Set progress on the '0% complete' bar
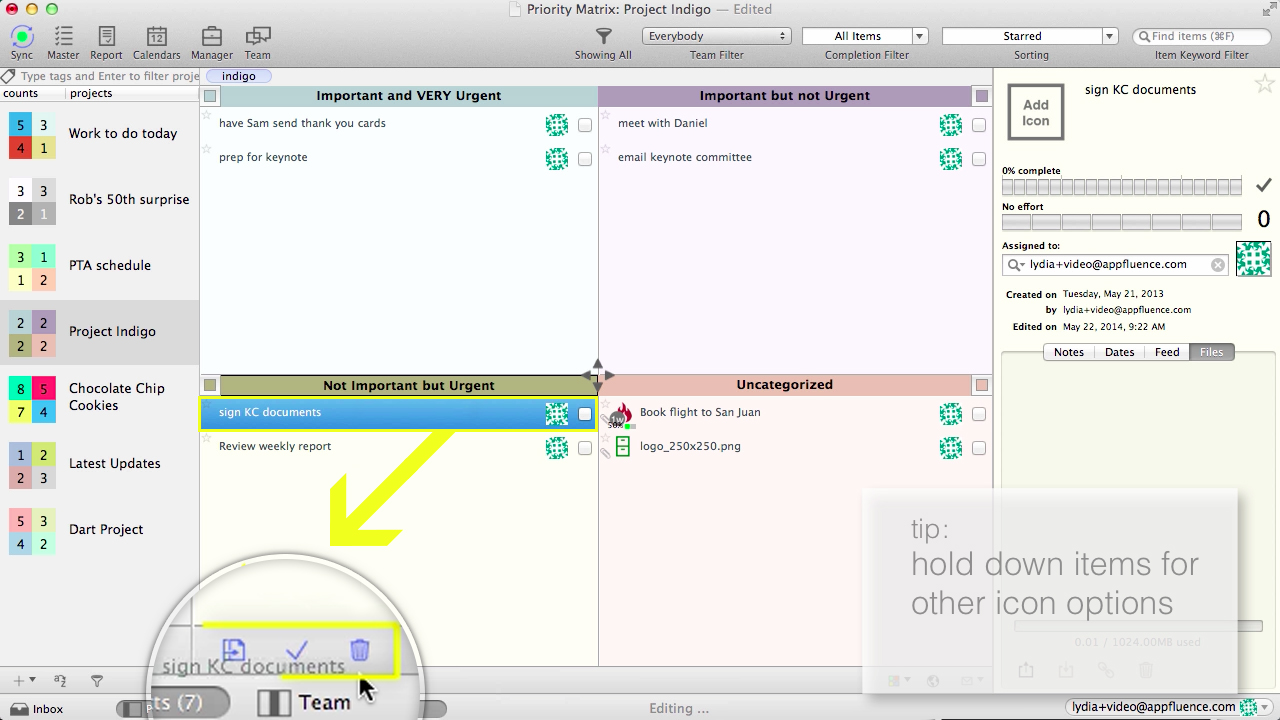Viewport: 1280px width, 720px height. pos(1122,187)
